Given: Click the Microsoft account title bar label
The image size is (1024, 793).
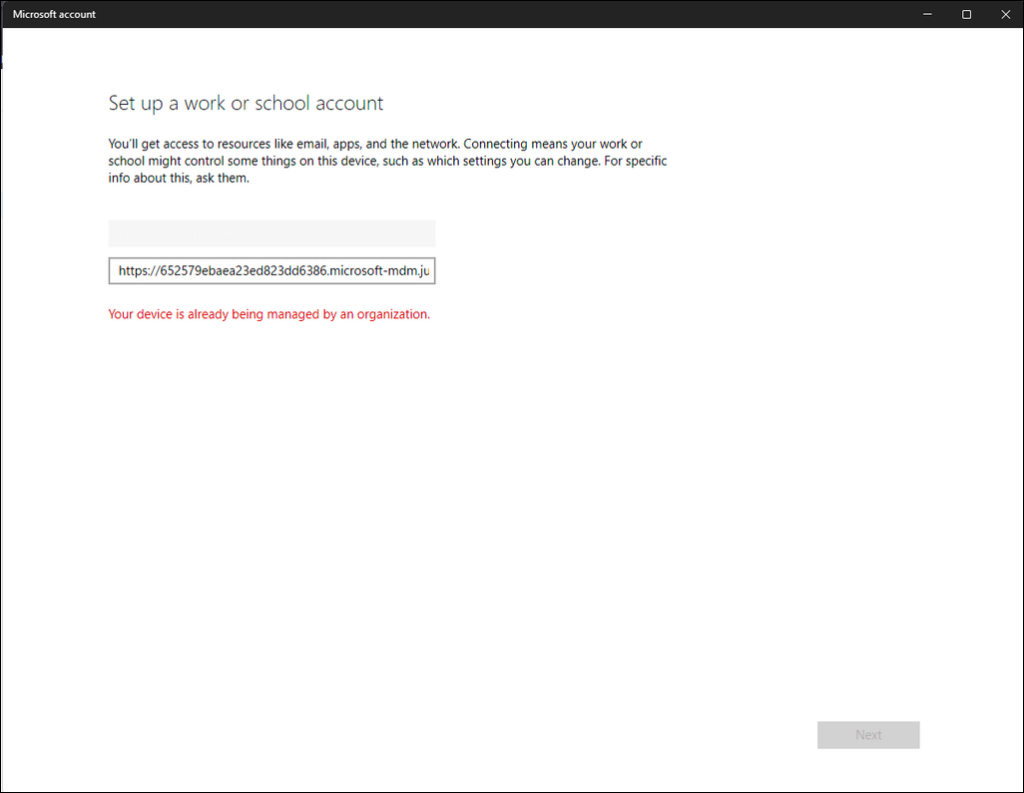Looking at the screenshot, I should pyautogui.click(x=53, y=14).
